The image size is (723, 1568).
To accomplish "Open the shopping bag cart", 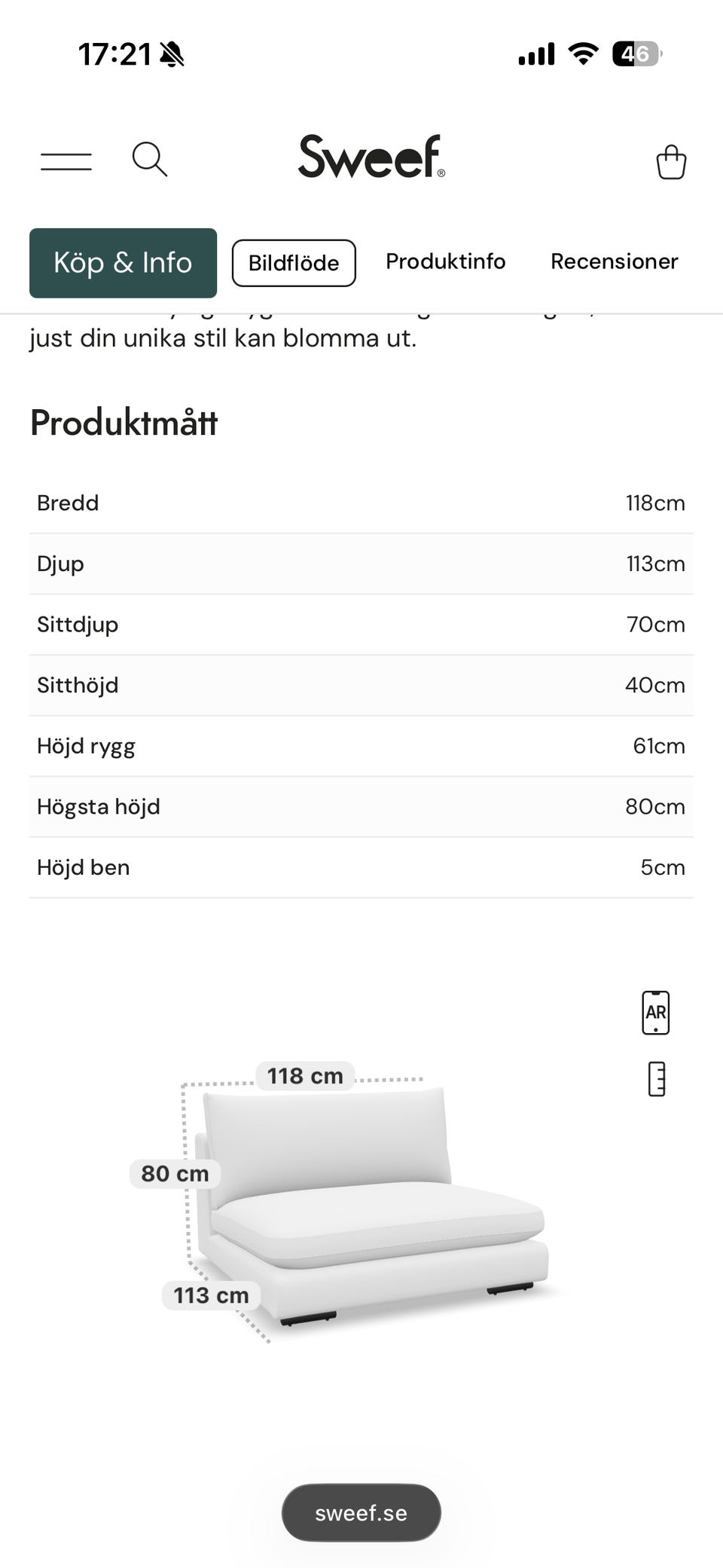I will tap(670, 161).
